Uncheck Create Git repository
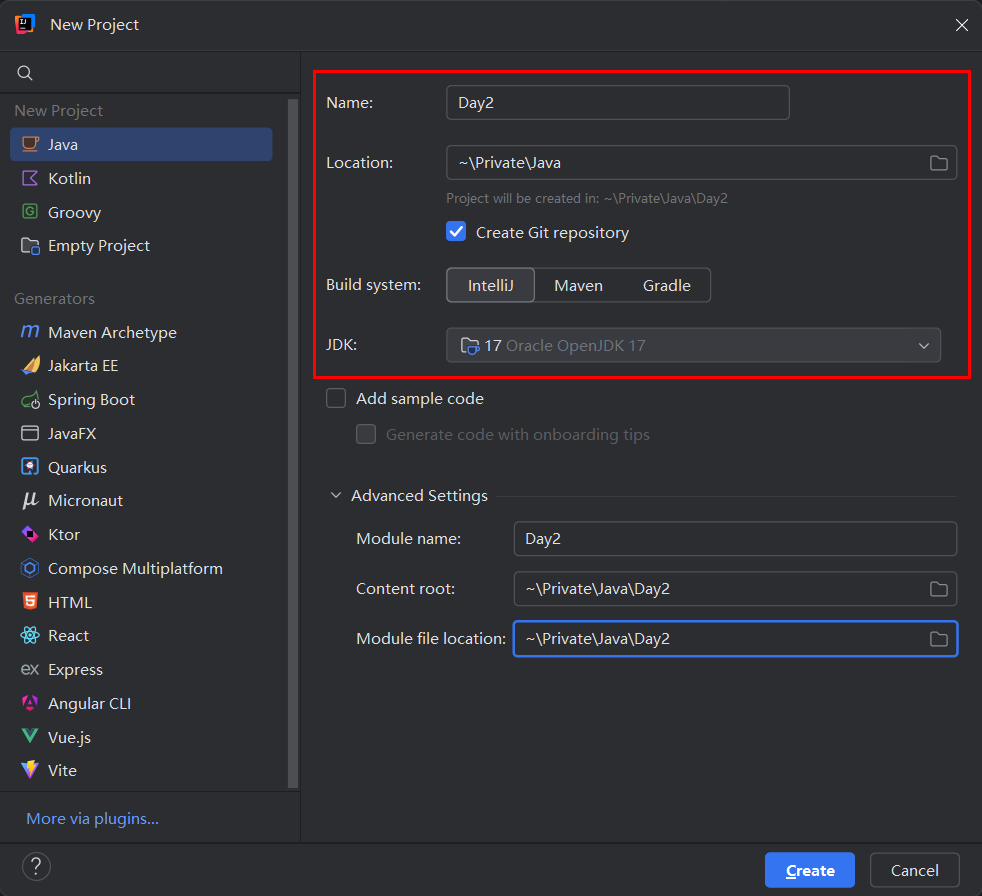The width and height of the screenshot is (982, 896). [456, 232]
